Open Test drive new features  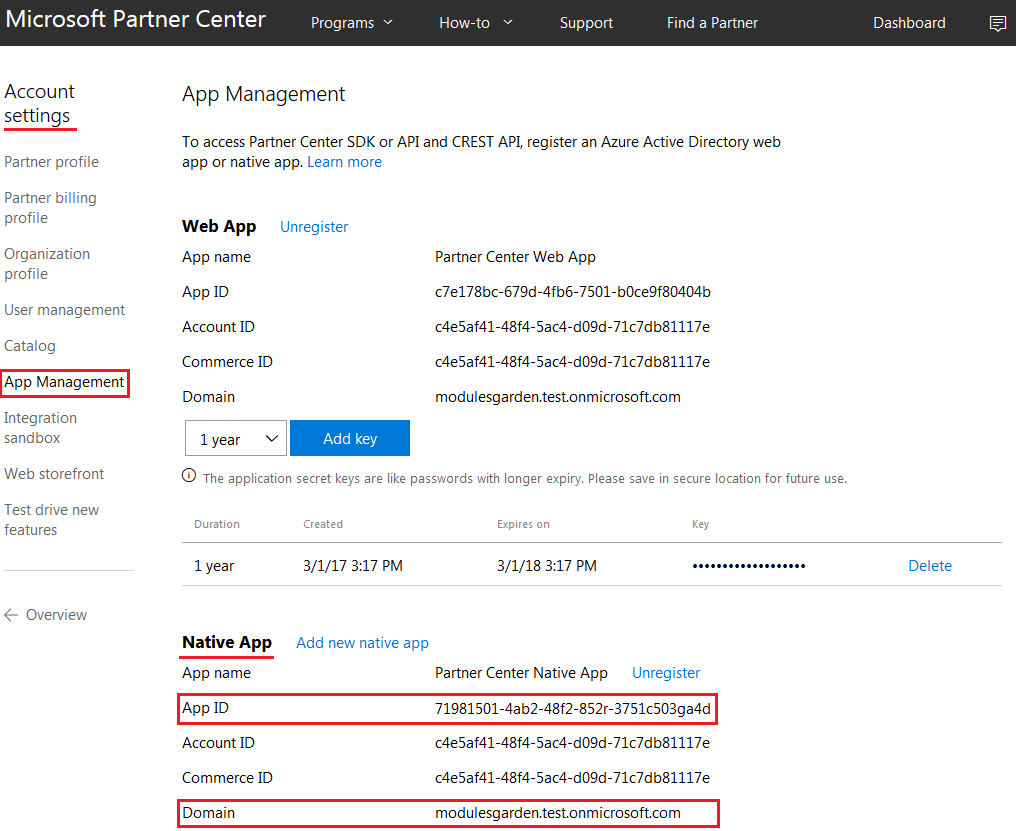51,520
